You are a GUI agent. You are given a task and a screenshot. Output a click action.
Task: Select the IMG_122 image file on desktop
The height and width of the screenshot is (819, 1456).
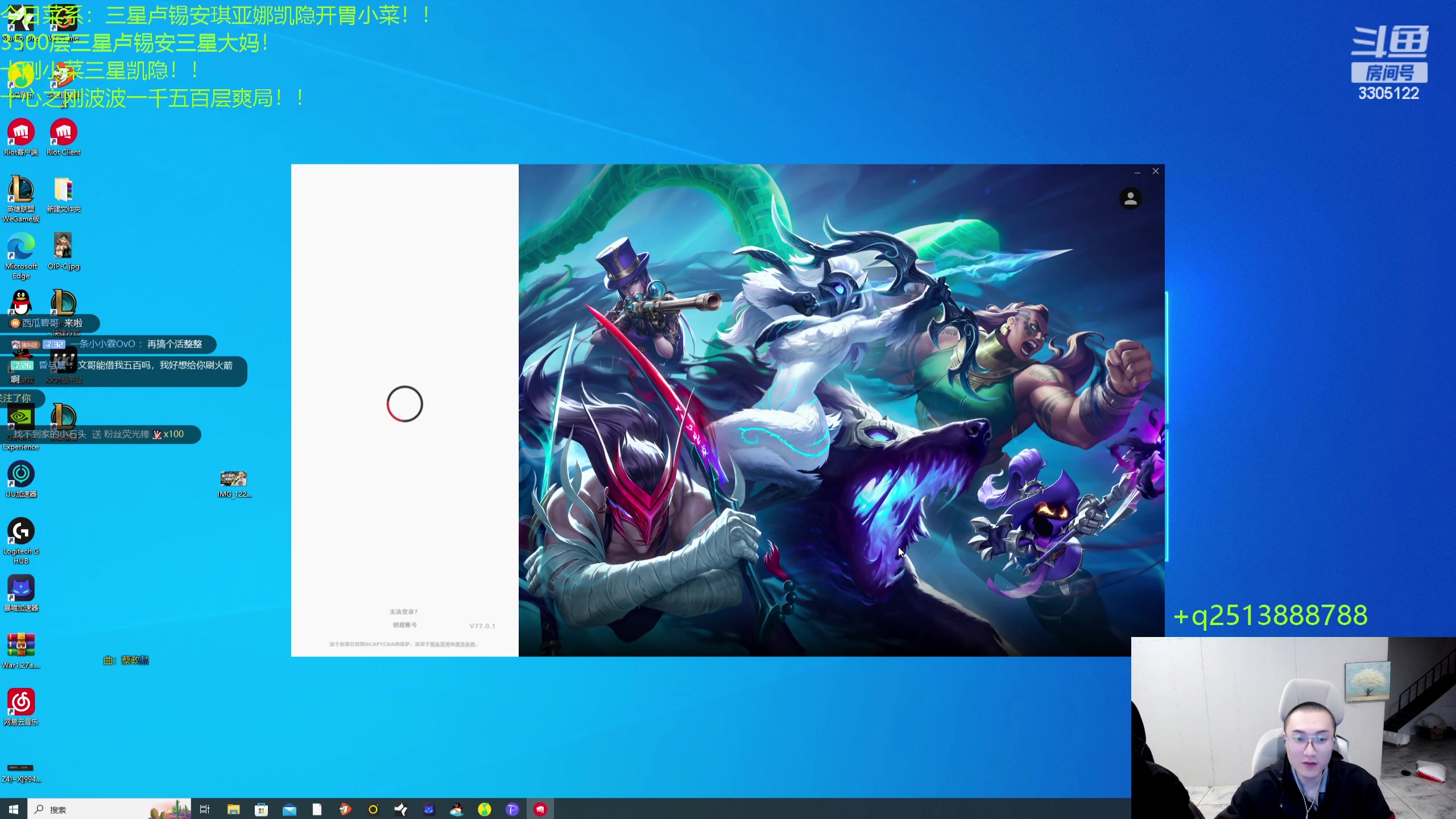coord(234,484)
